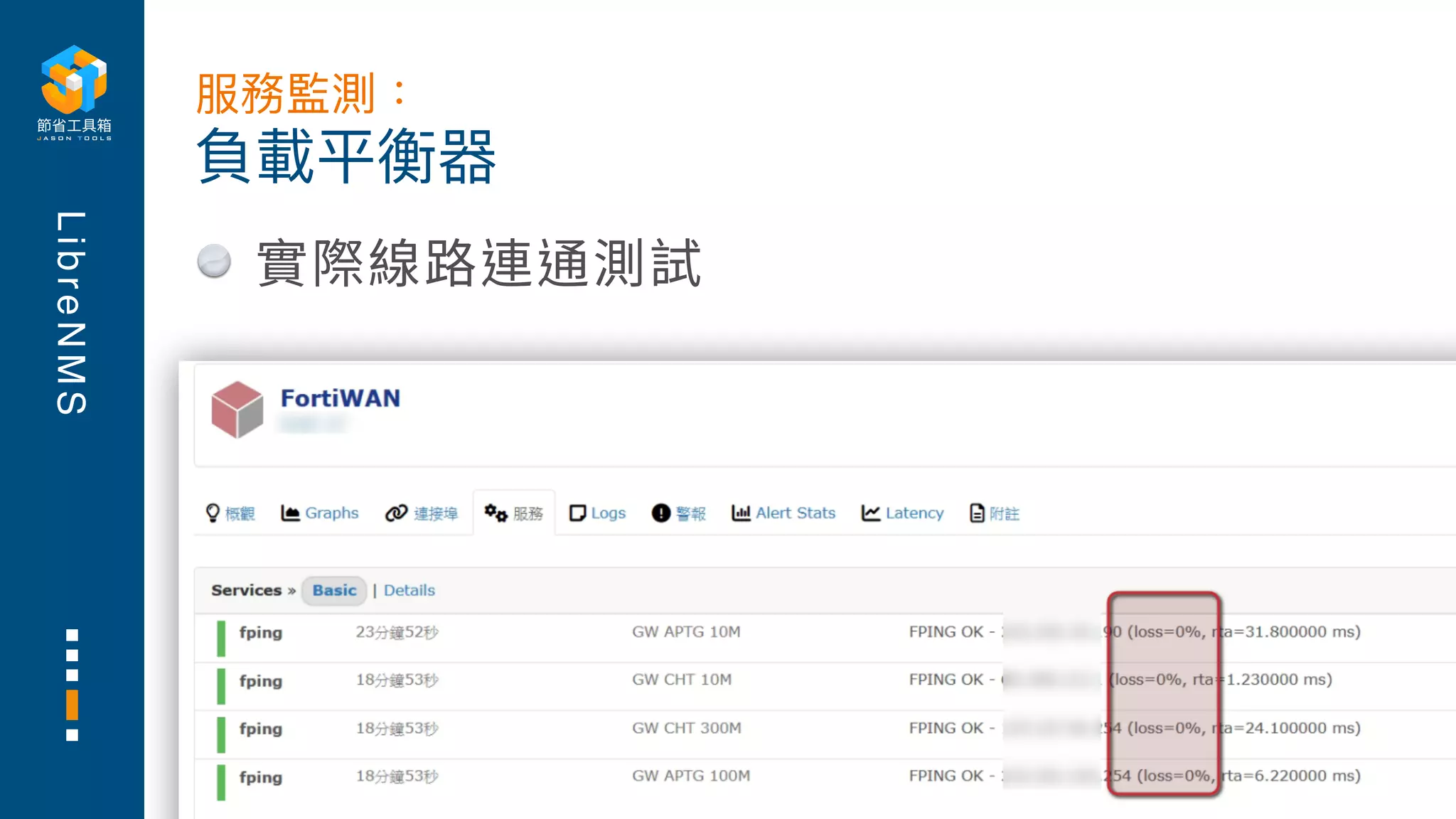The height and width of the screenshot is (819, 1456).
Task: Click the GW CHT 10M description
Action: [x=682, y=679]
